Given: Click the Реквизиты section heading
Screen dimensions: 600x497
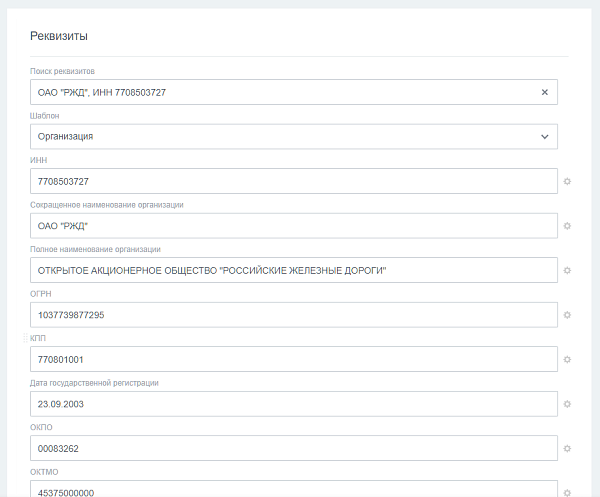Looking at the screenshot, I should pos(59,36).
